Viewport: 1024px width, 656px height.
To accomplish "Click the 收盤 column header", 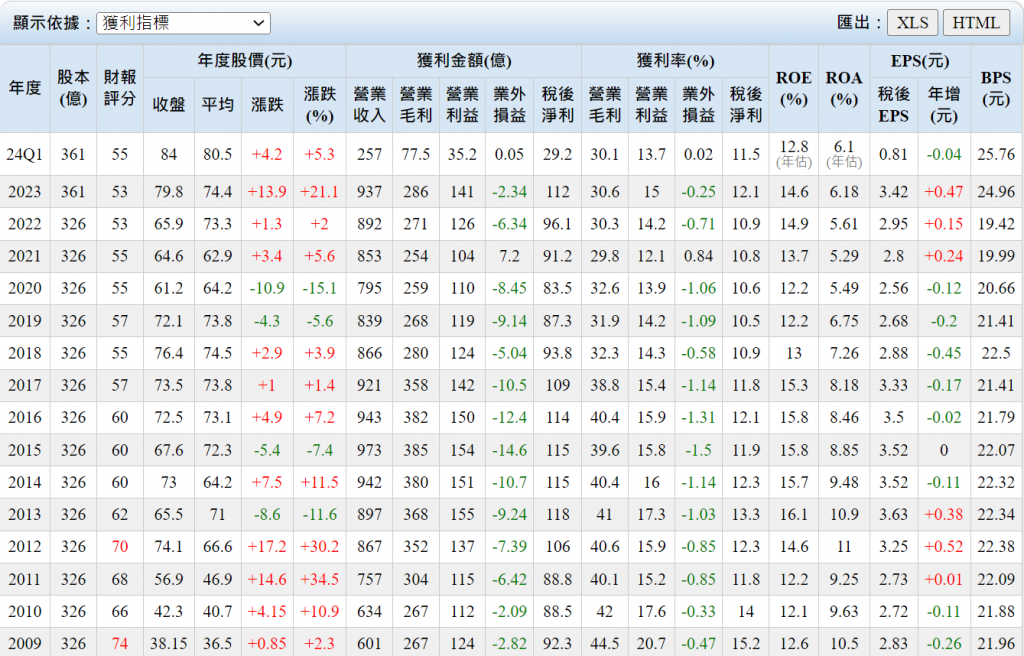I will (x=169, y=104).
